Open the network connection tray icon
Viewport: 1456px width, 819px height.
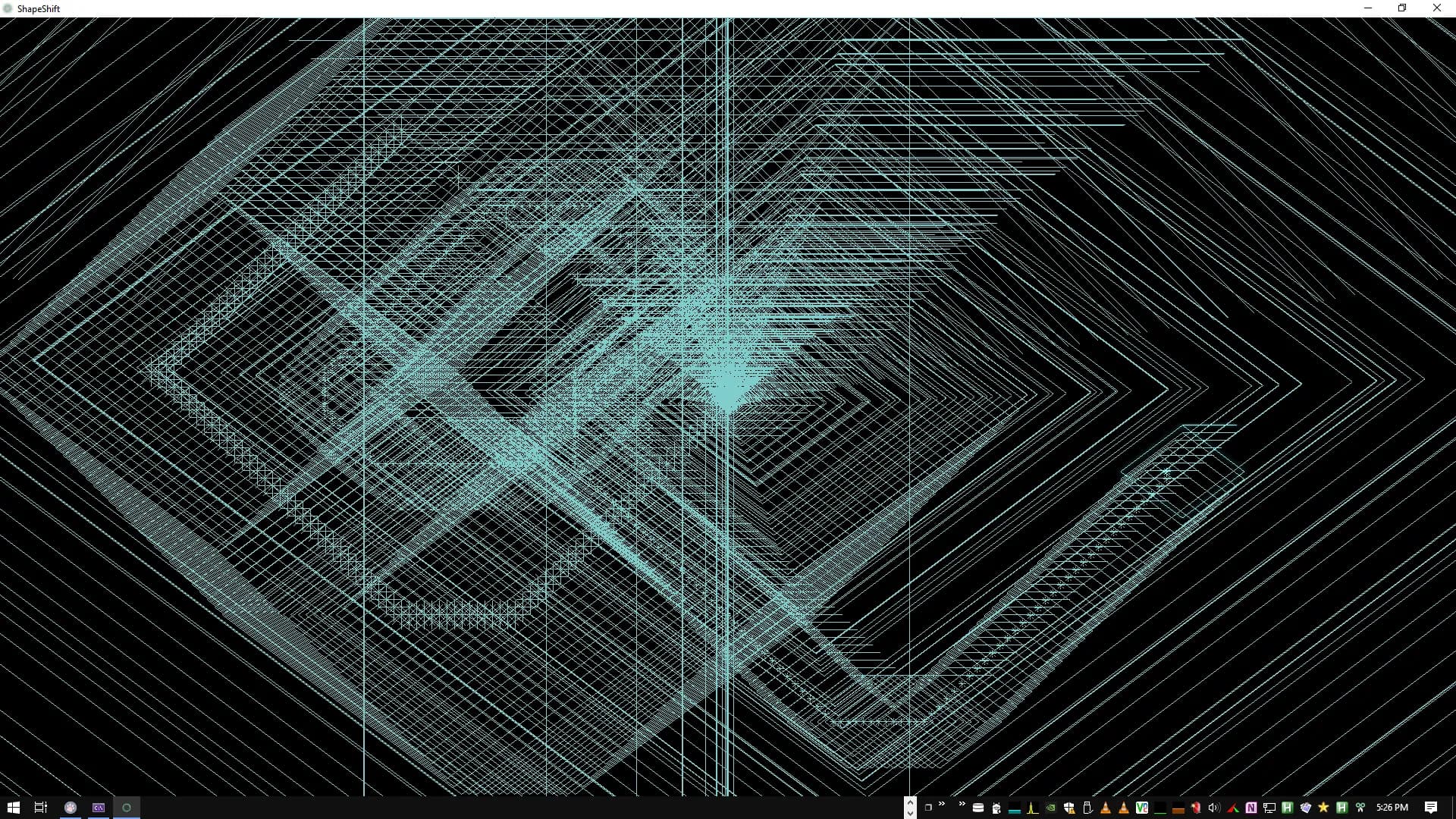coord(1269,808)
